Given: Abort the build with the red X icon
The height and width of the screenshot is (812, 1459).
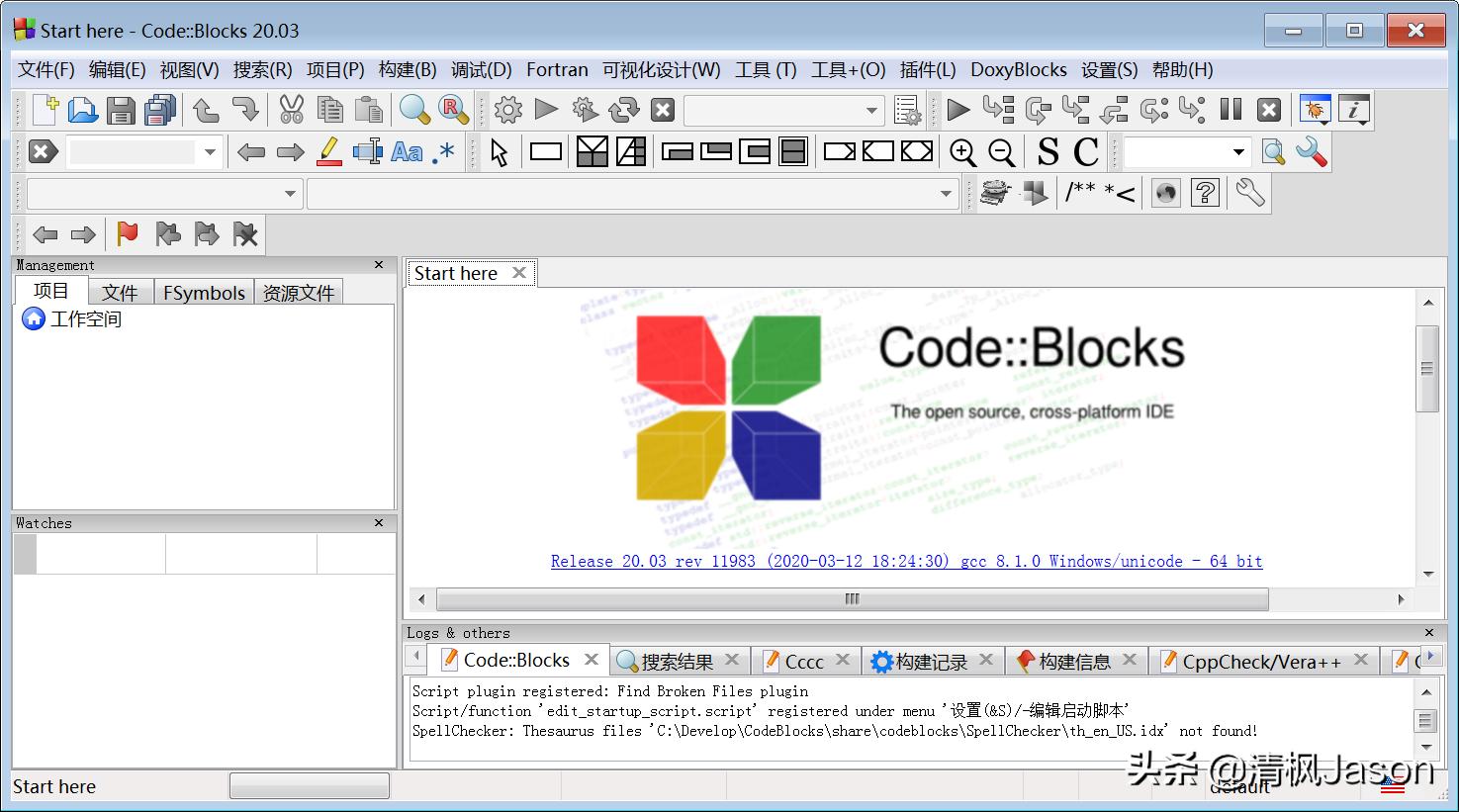Looking at the screenshot, I should (661, 109).
